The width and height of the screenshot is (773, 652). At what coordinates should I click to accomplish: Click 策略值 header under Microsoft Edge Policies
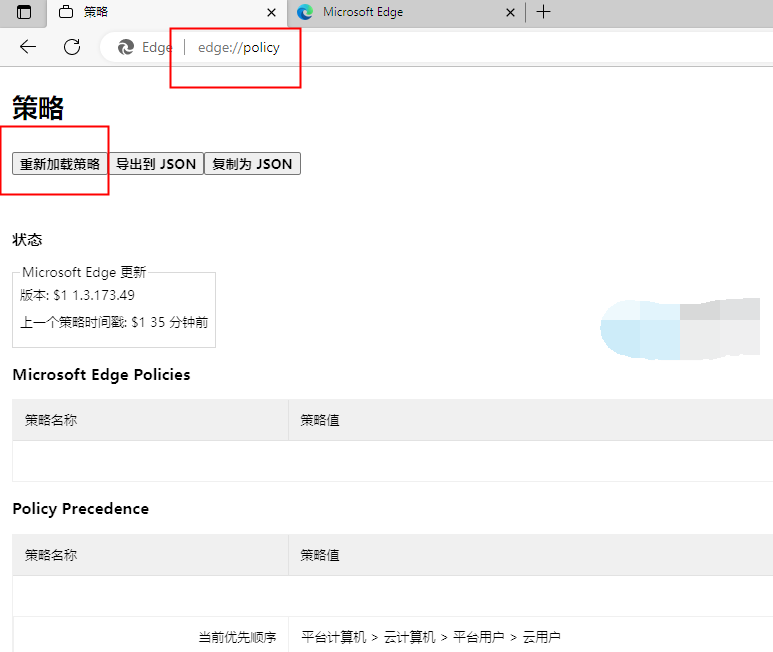(x=320, y=420)
